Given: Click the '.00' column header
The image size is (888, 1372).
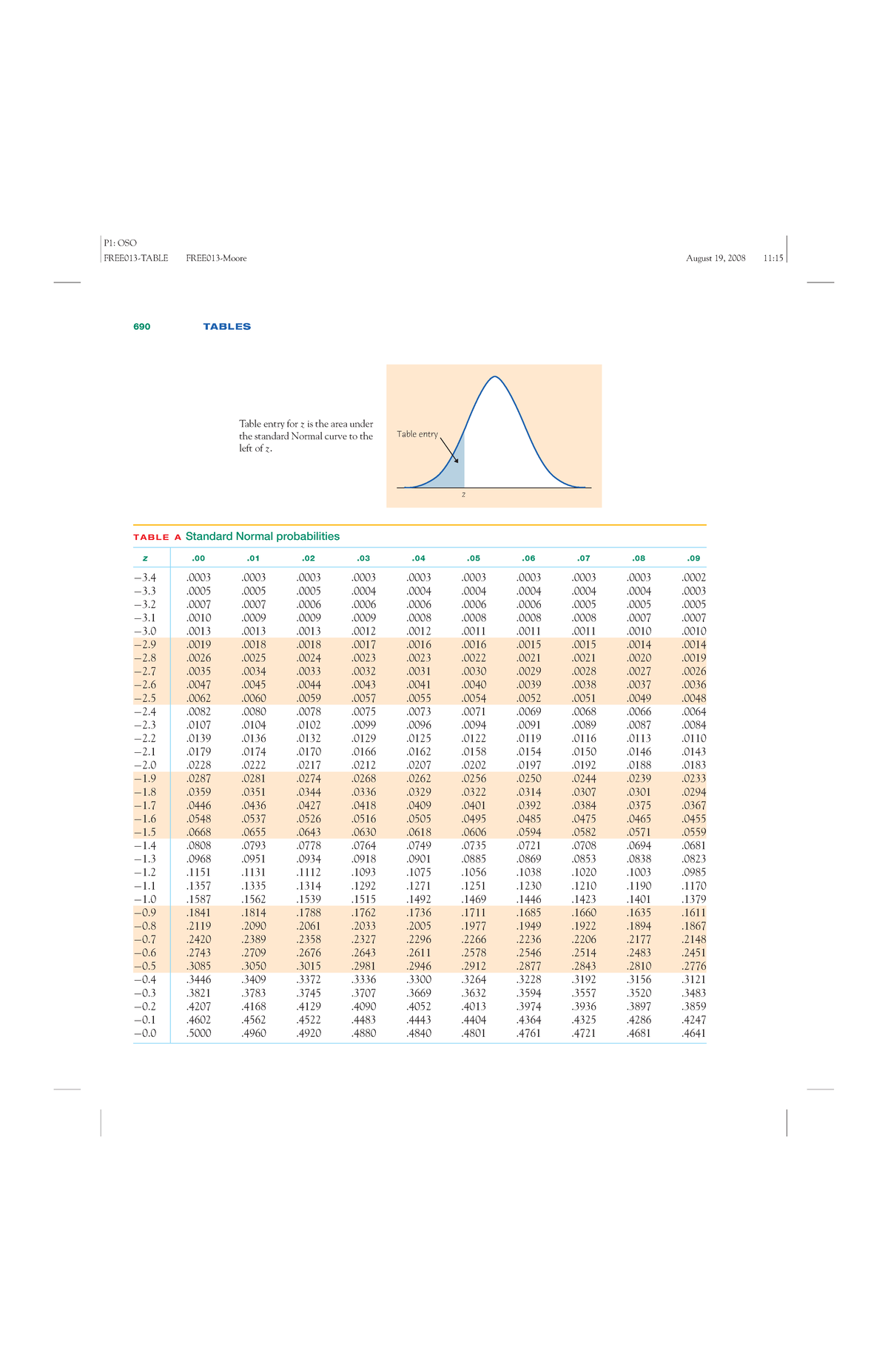Looking at the screenshot, I should 198,558.
